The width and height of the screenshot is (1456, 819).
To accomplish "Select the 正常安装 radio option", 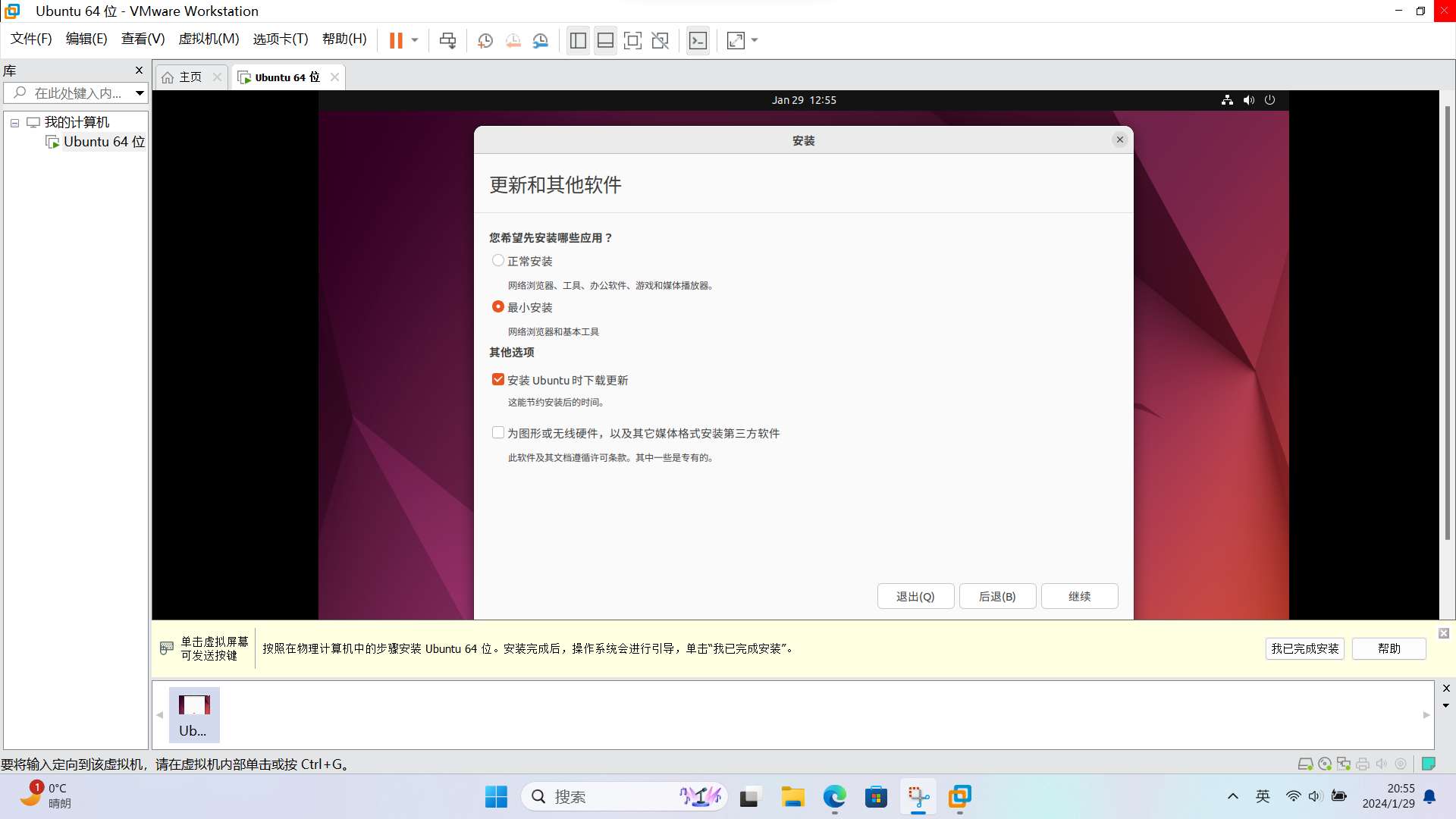I will 498,261.
